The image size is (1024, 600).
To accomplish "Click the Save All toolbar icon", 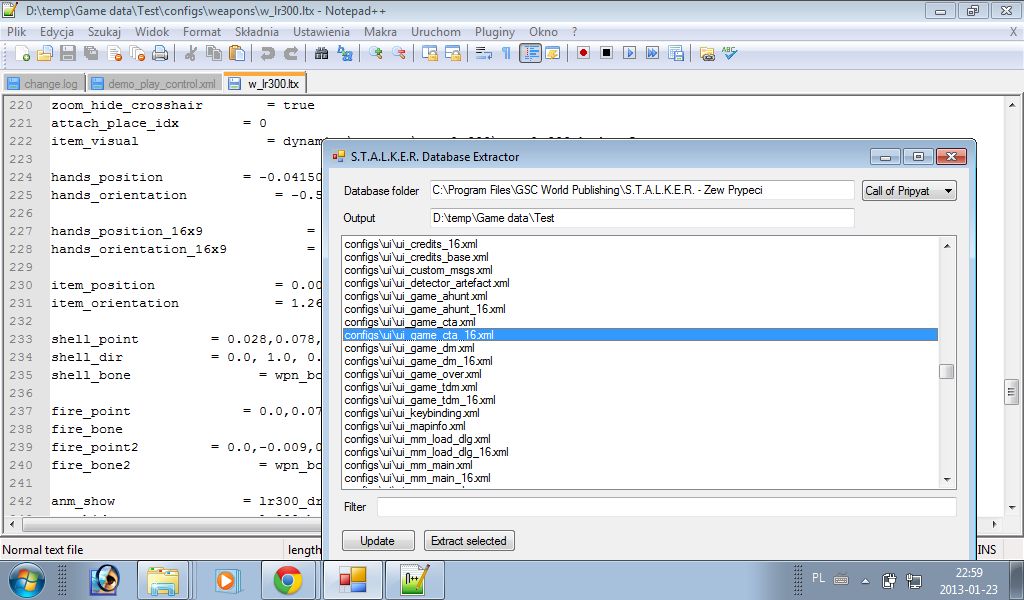I will (x=91, y=54).
